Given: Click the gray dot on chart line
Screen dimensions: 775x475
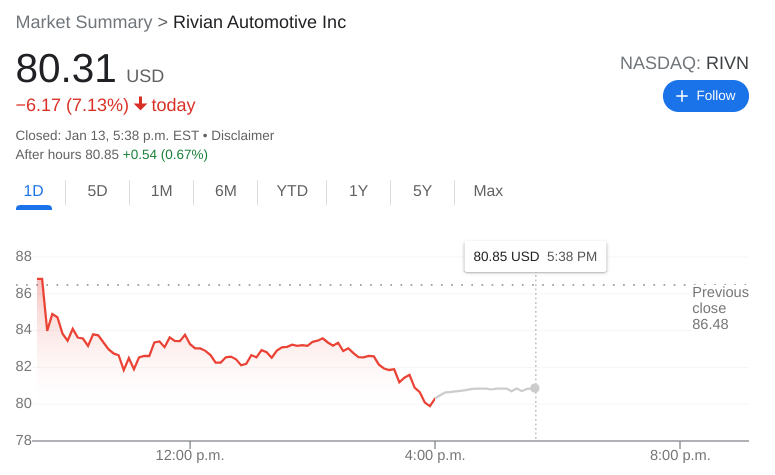Looking at the screenshot, I should (x=535, y=388).
